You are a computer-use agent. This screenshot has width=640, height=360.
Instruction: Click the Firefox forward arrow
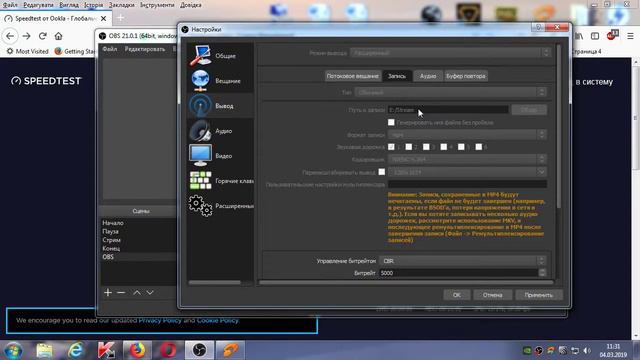[27, 36]
